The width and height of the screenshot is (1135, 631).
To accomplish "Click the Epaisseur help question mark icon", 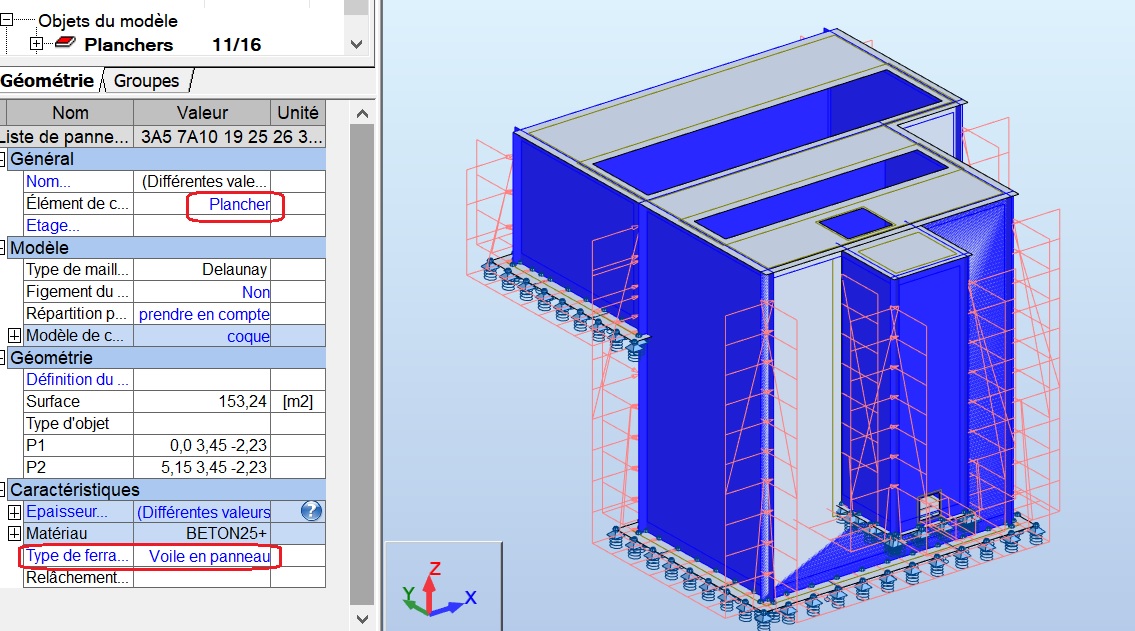I will point(311,511).
